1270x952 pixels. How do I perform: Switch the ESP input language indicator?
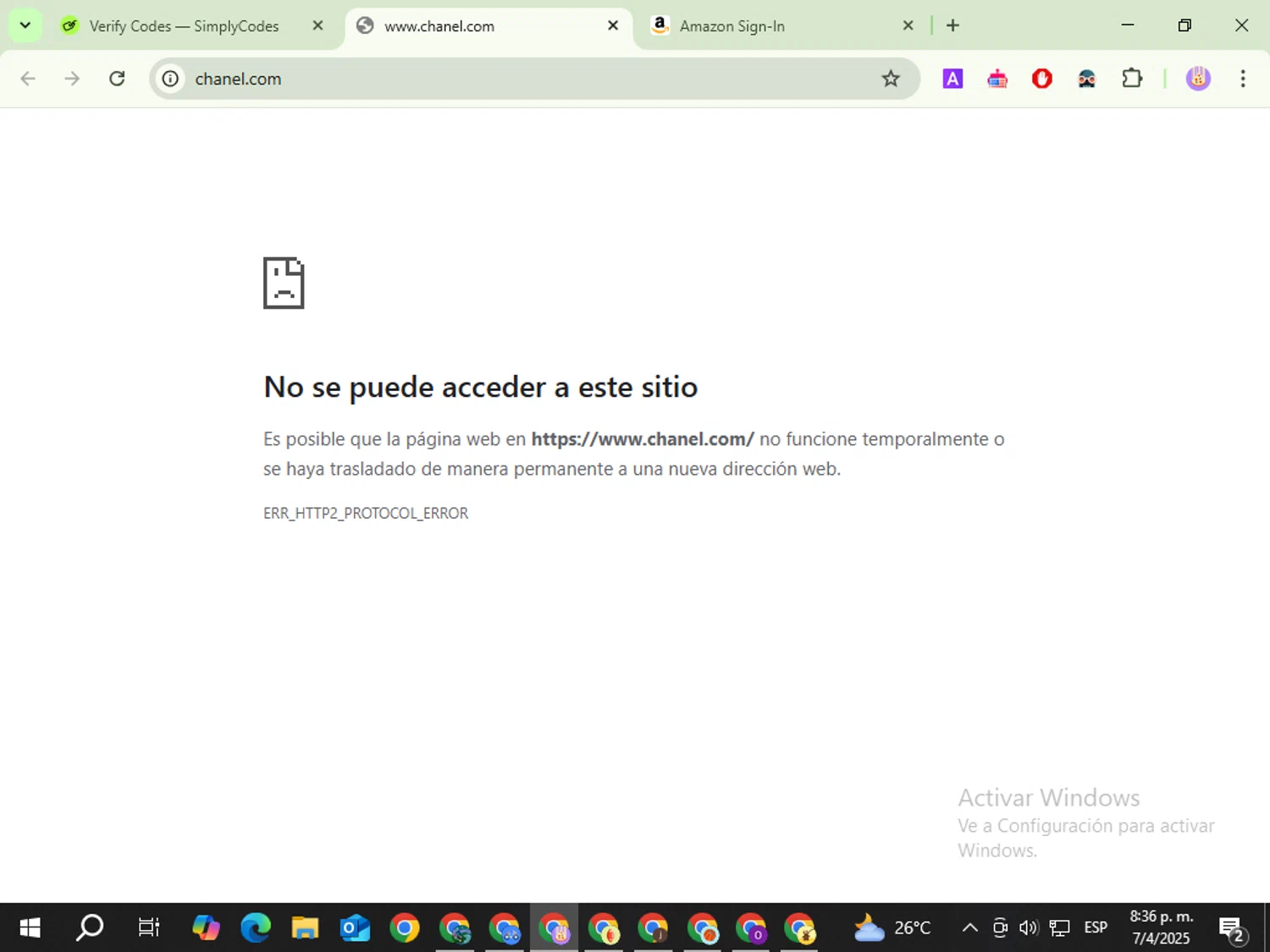click(x=1096, y=928)
